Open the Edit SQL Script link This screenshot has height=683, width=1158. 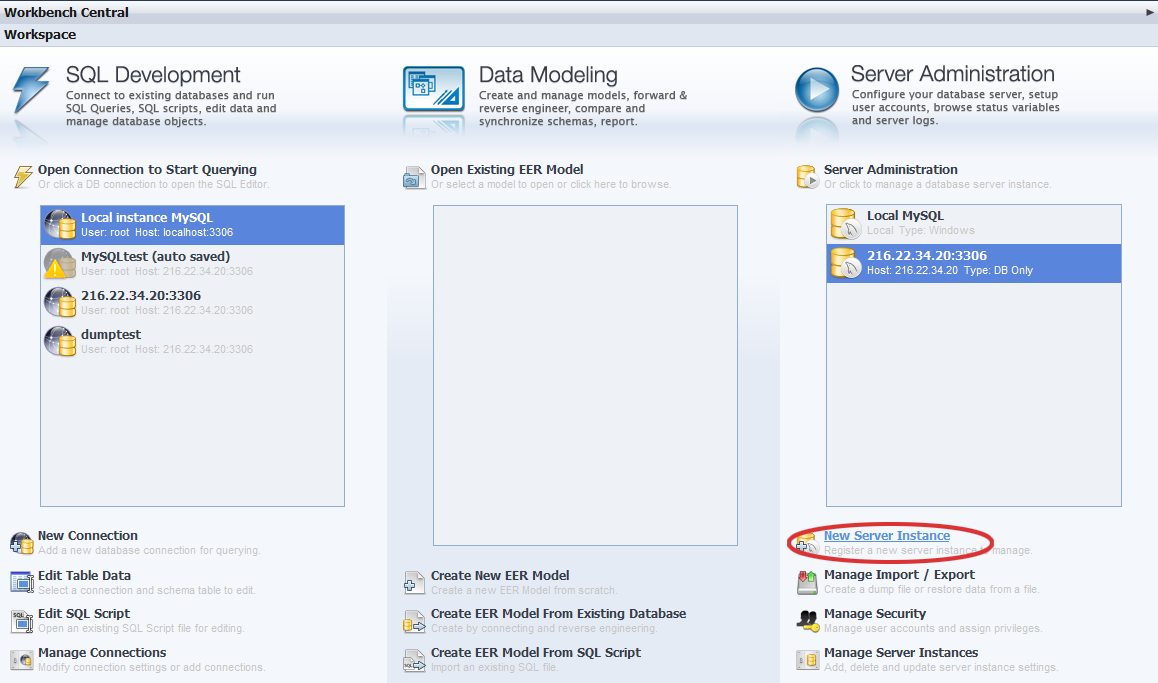[83, 614]
